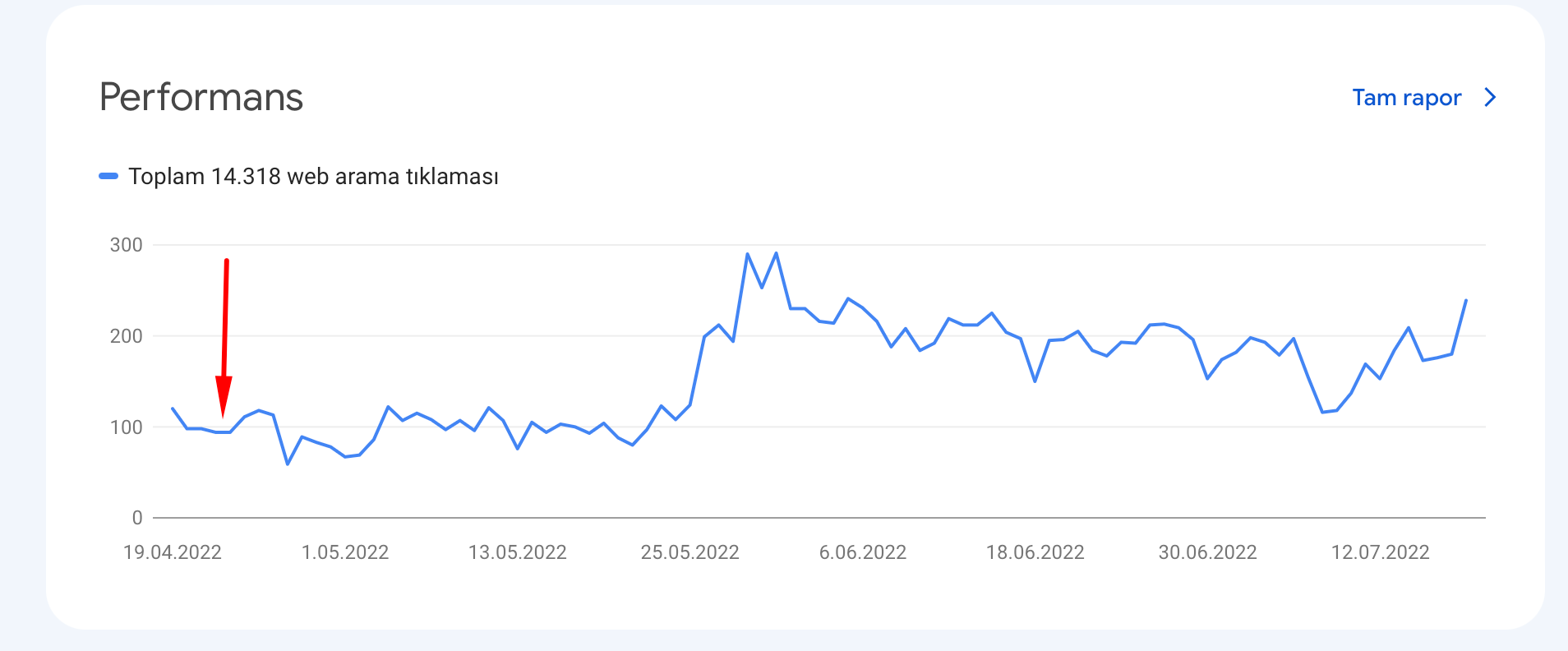Click the blue legend marker before Toplam
This screenshot has height=651, width=1568.
pos(108,176)
